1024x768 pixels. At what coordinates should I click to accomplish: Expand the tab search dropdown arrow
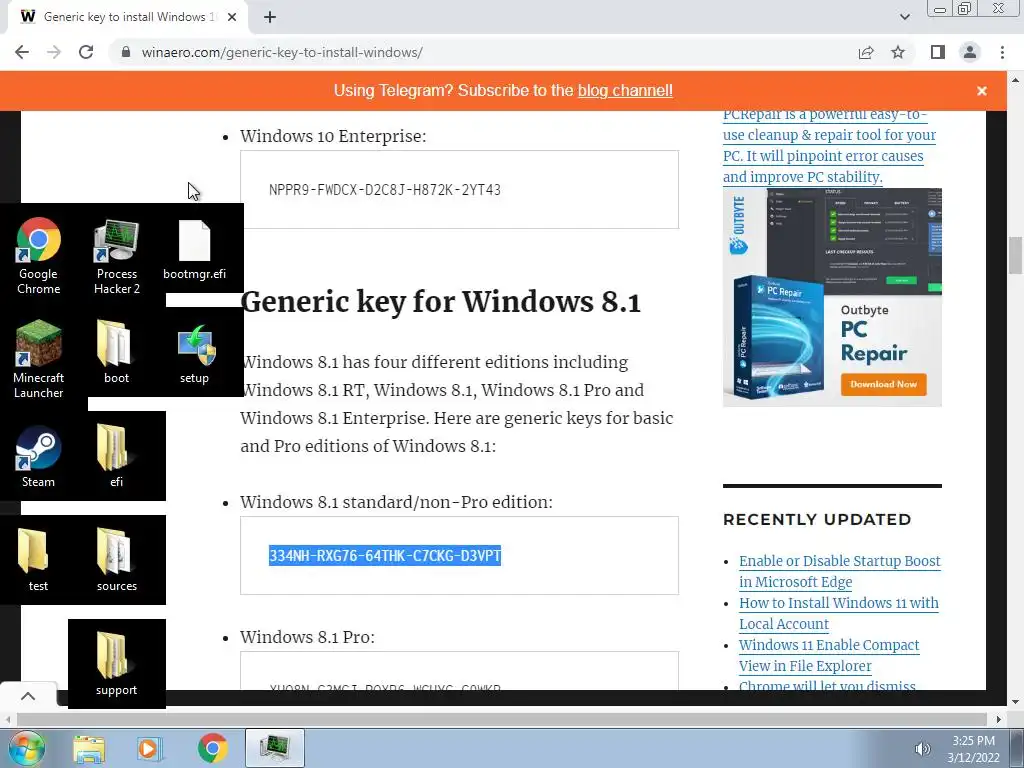click(904, 17)
